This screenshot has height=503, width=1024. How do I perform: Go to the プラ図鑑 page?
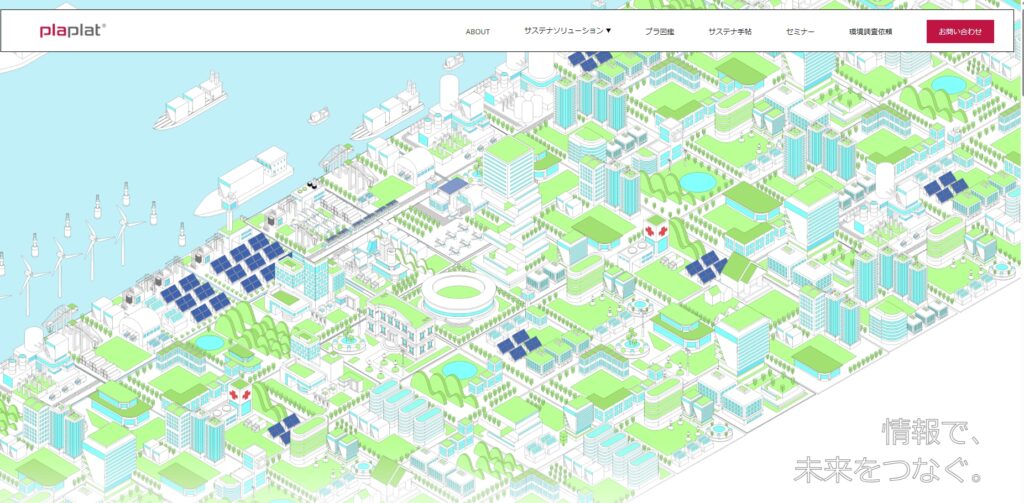[660, 31]
